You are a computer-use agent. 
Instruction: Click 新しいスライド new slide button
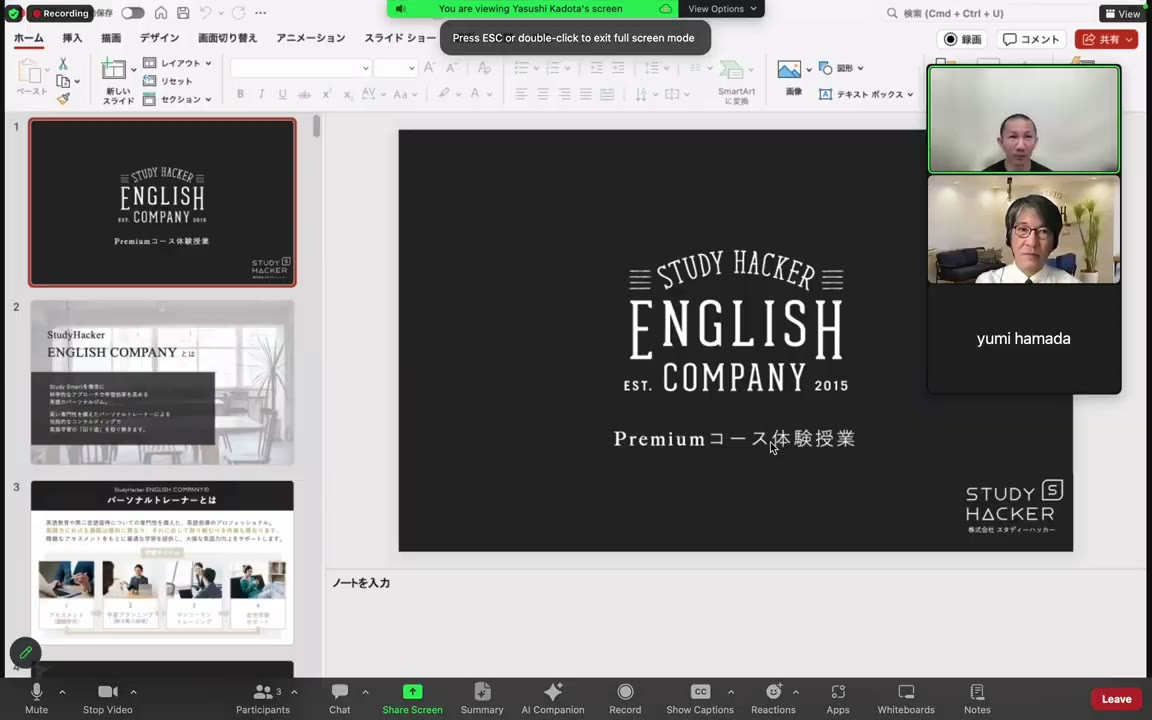[x=118, y=81]
